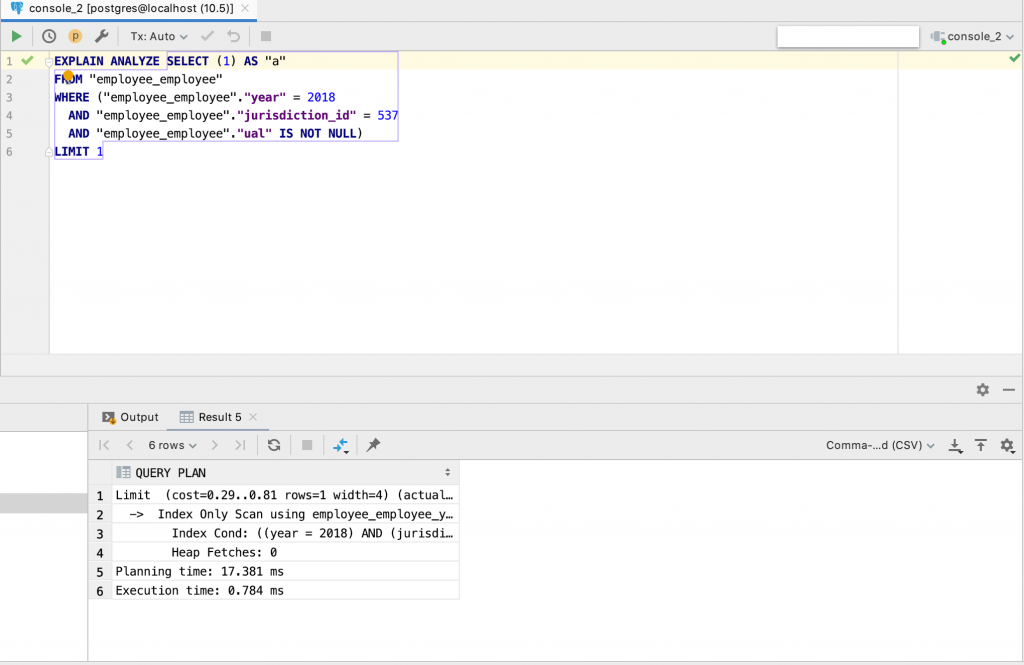Screen dimensions: 1024x665
Task: Click the green checkmark on line 1 gutter
Action: [27, 61]
